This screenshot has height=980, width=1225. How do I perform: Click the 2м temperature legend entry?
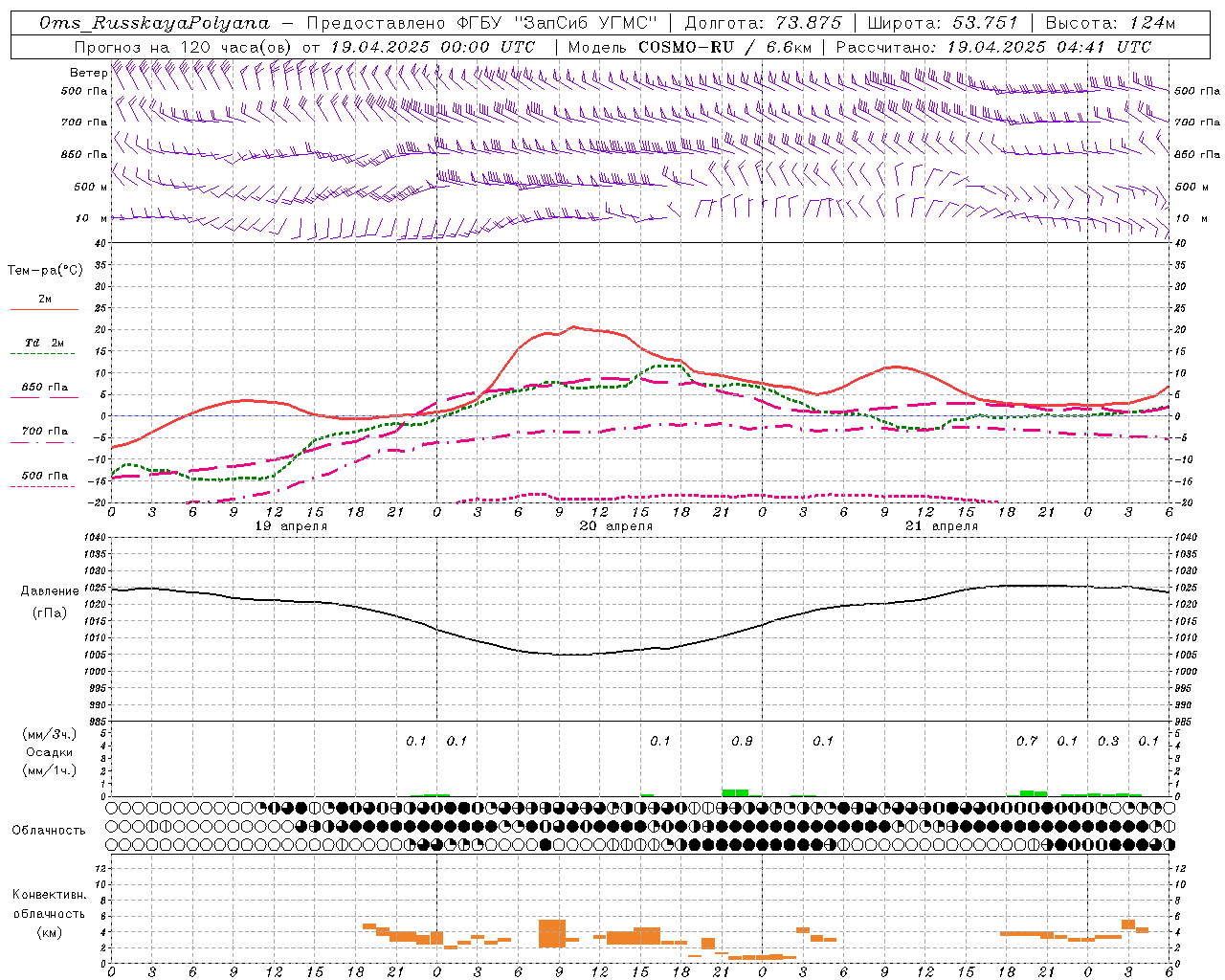click(x=45, y=300)
